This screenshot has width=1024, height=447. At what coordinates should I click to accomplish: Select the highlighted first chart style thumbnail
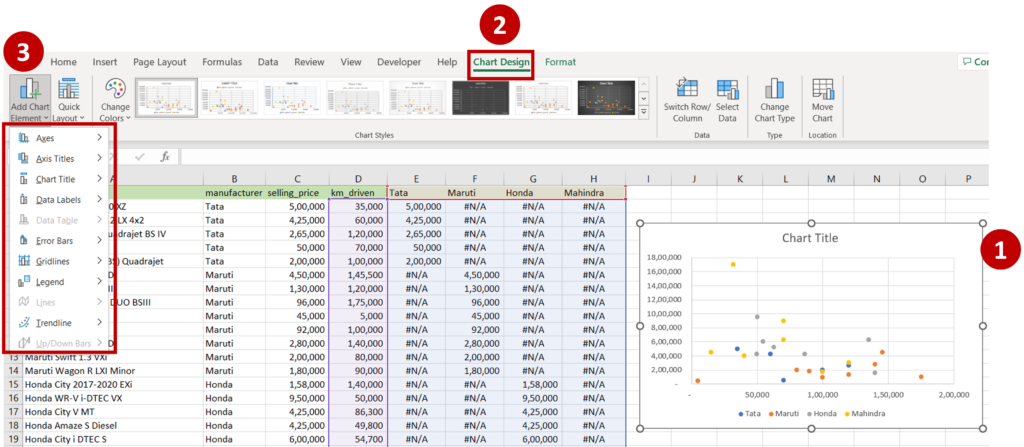[x=166, y=98]
